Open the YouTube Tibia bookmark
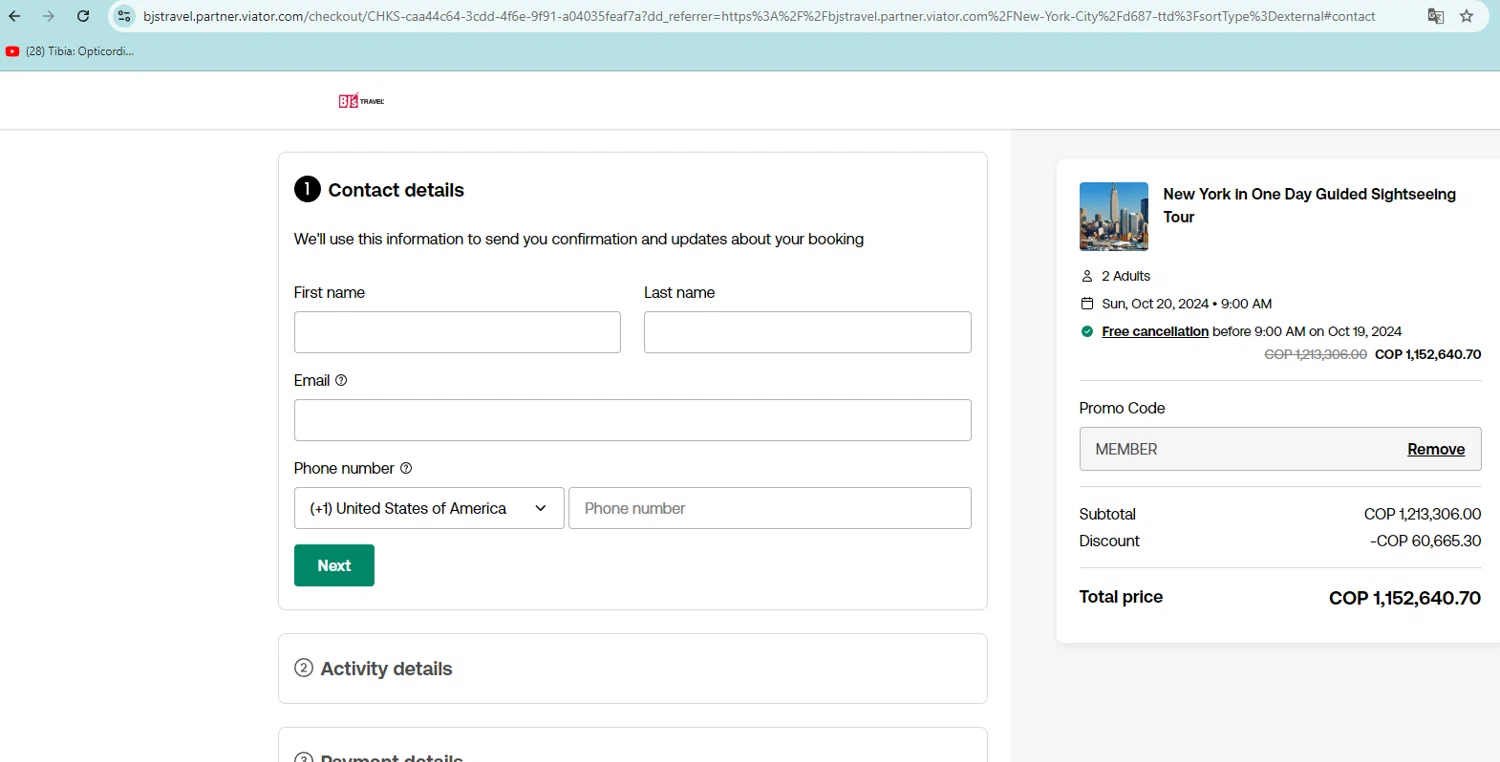The height and width of the screenshot is (762, 1500). [70, 51]
